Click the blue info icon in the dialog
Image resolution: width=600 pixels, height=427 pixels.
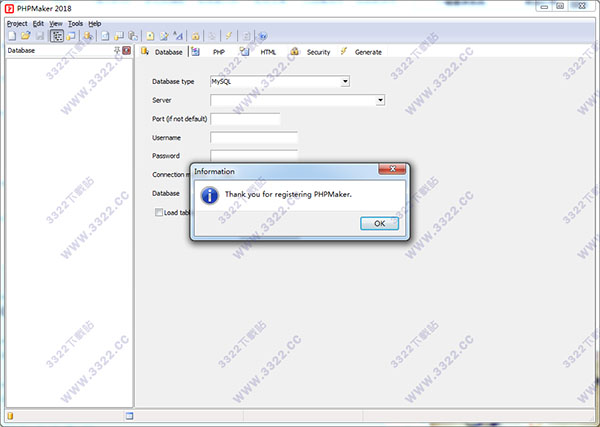click(x=210, y=195)
